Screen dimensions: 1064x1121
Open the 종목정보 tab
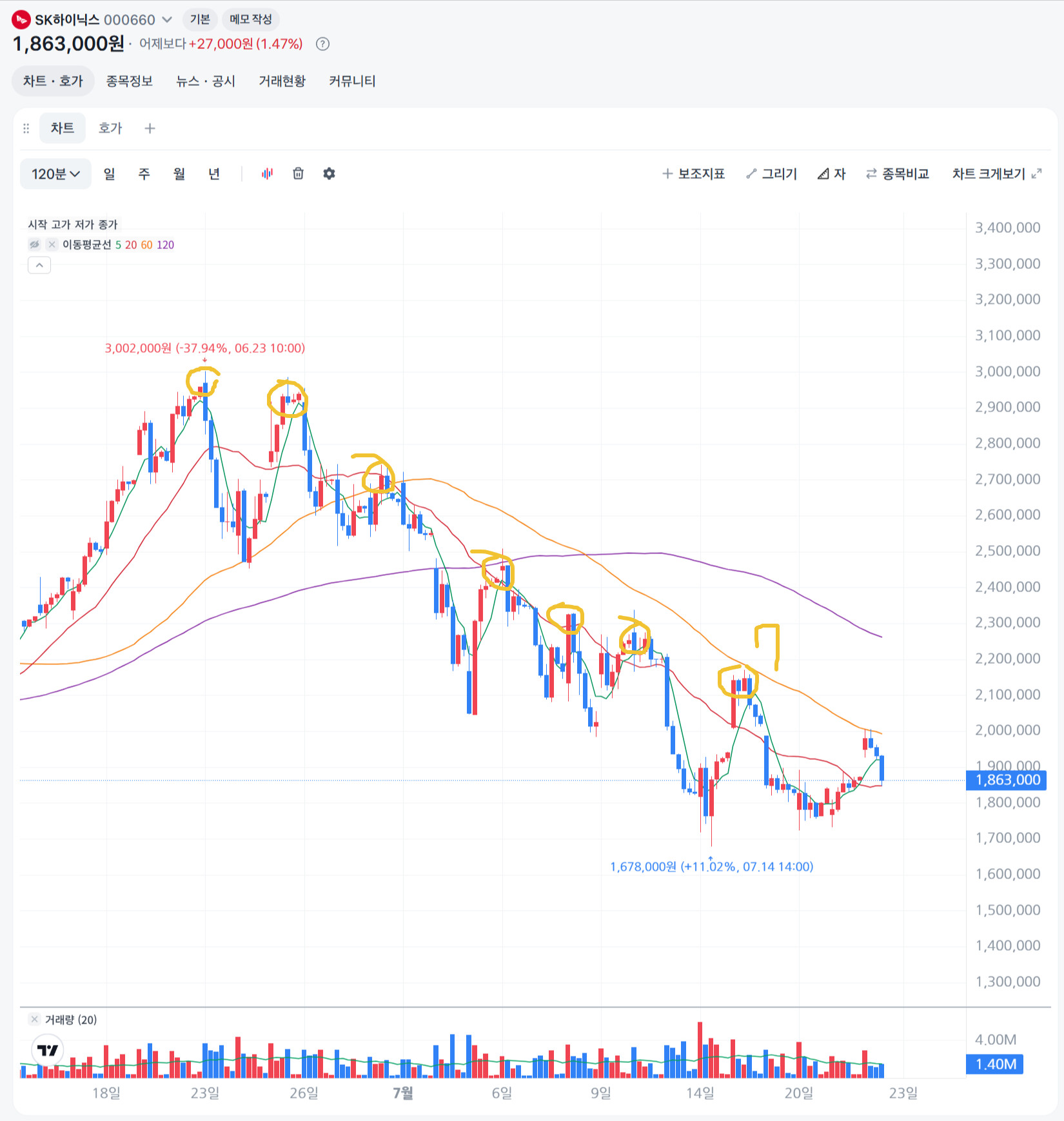coord(130,81)
